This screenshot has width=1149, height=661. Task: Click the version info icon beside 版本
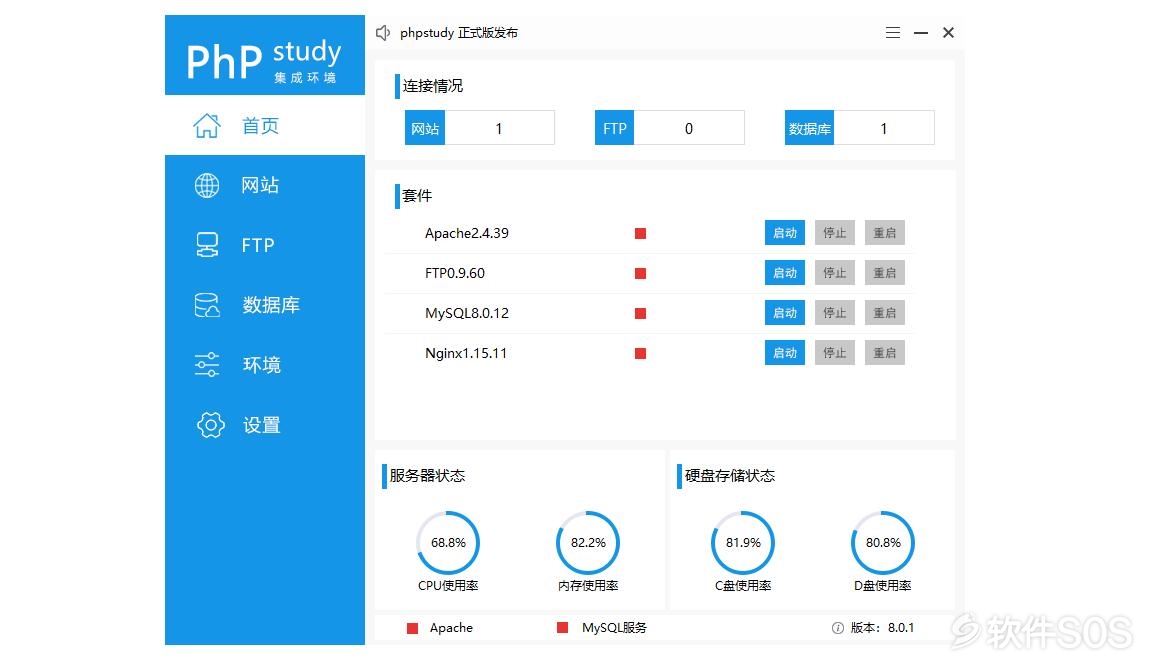838,628
